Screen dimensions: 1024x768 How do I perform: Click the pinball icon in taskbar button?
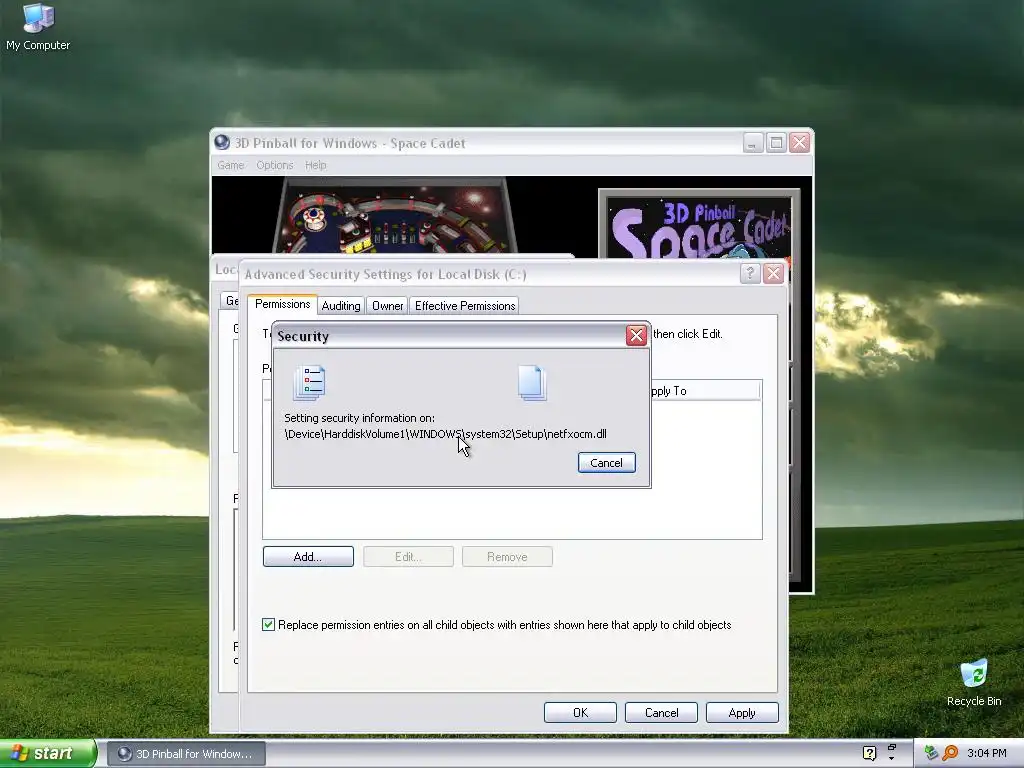pos(124,754)
